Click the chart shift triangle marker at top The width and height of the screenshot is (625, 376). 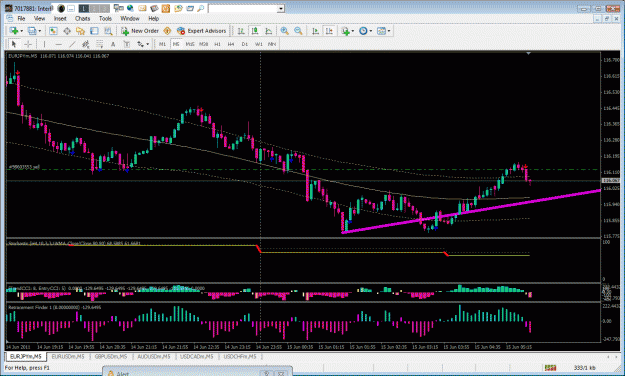click(529, 53)
